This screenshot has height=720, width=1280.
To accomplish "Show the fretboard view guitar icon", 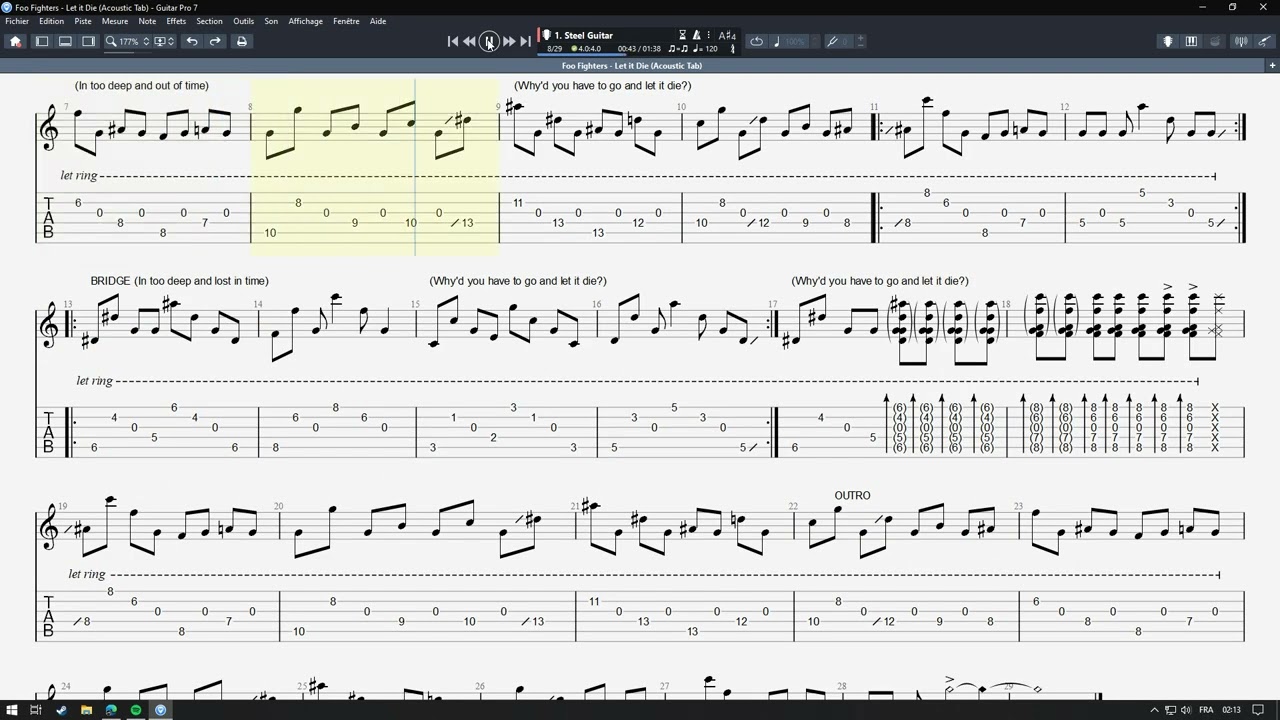I will (x=1167, y=41).
